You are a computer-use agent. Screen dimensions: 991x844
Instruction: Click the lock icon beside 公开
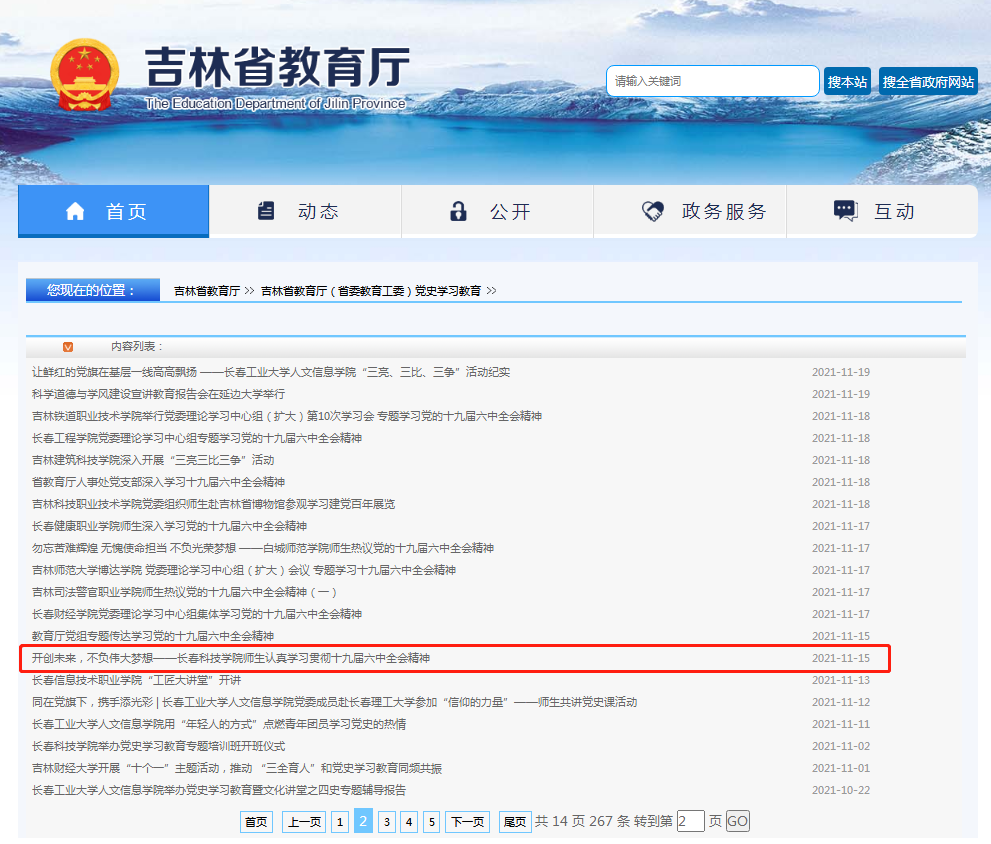(458, 211)
